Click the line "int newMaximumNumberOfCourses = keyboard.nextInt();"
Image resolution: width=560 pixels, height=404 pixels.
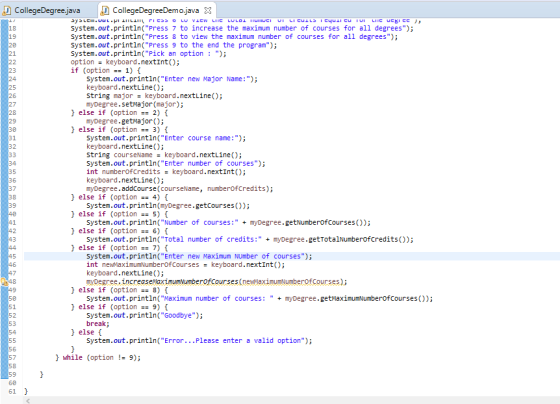(x=185, y=265)
